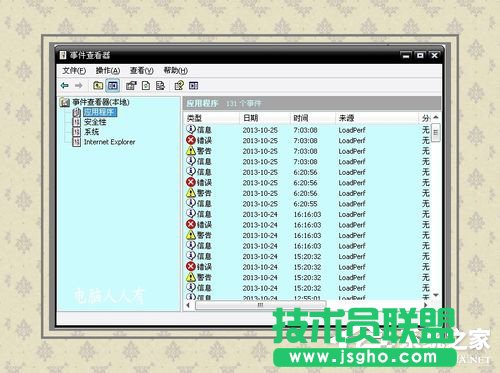
Task: Click red error icon of 7:03:08 错误 row
Action: [191, 140]
